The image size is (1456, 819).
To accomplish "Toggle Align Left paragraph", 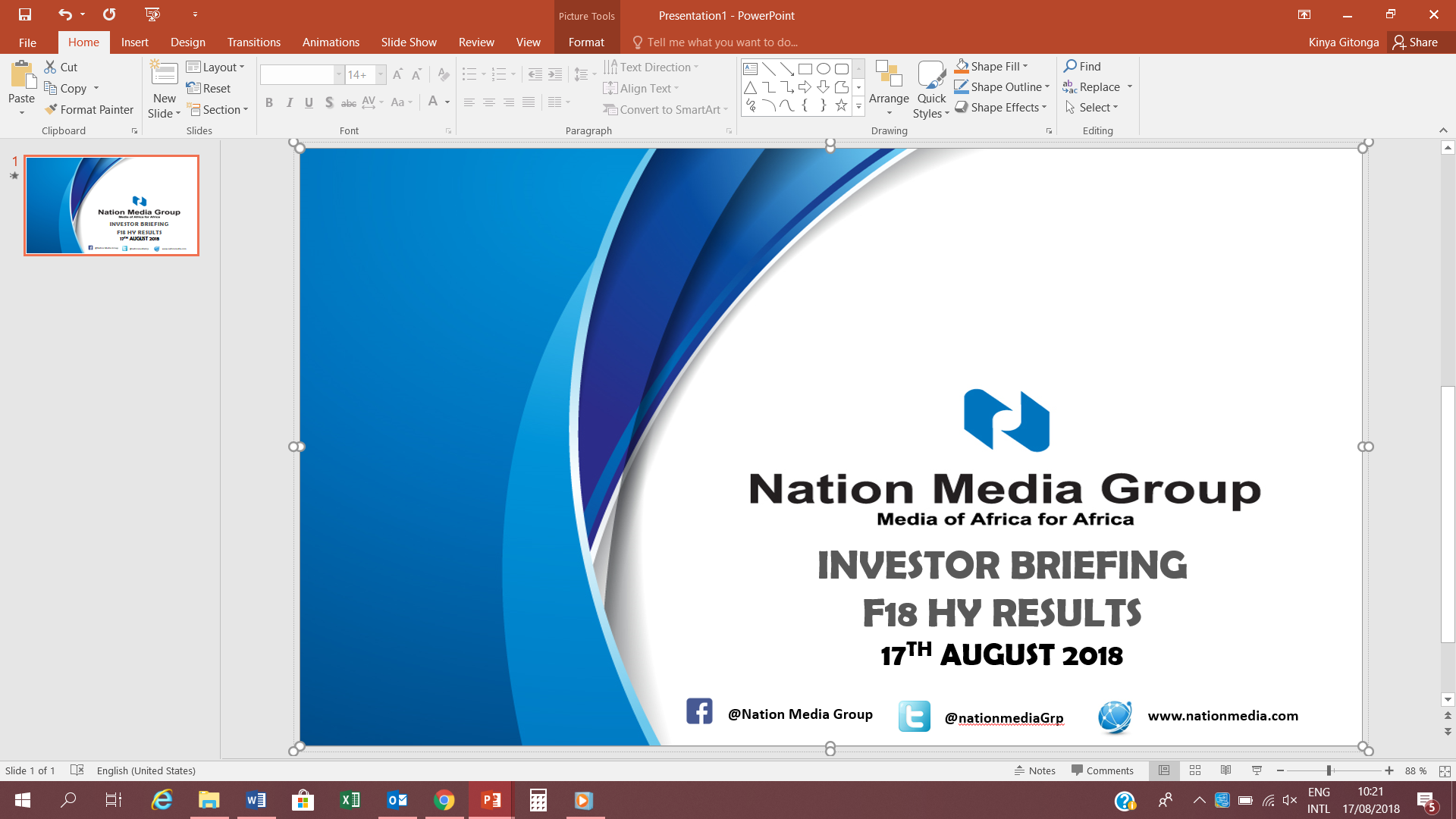I will point(469,102).
